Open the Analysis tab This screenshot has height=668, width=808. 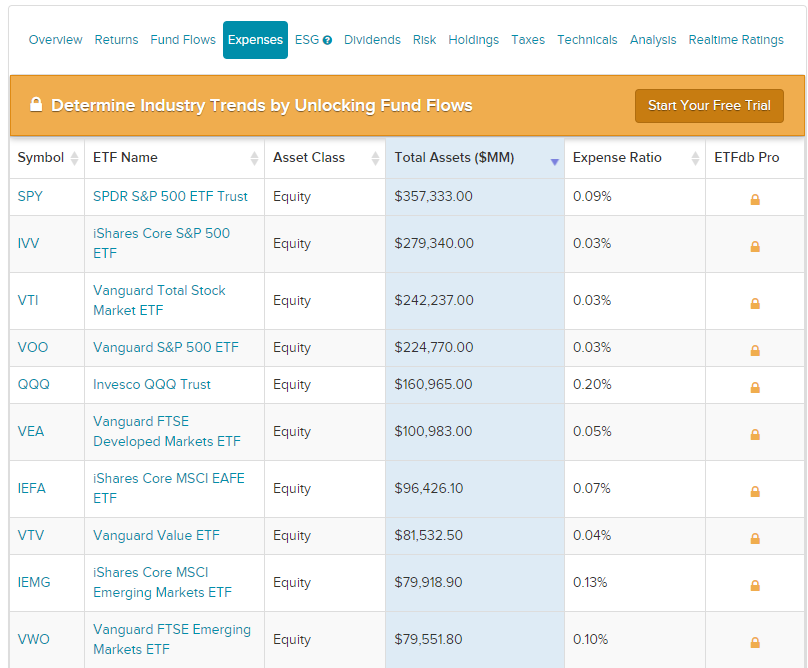pyautogui.click(x=653, y=40)
